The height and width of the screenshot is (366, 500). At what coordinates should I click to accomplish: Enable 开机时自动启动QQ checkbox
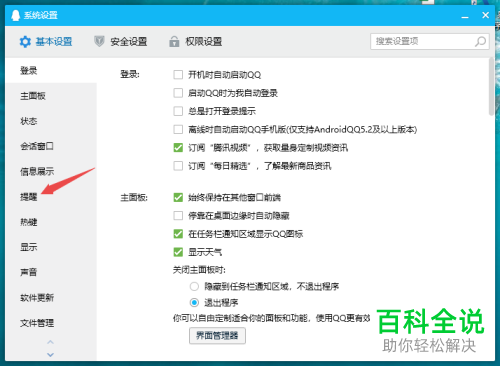pos(178,74)
